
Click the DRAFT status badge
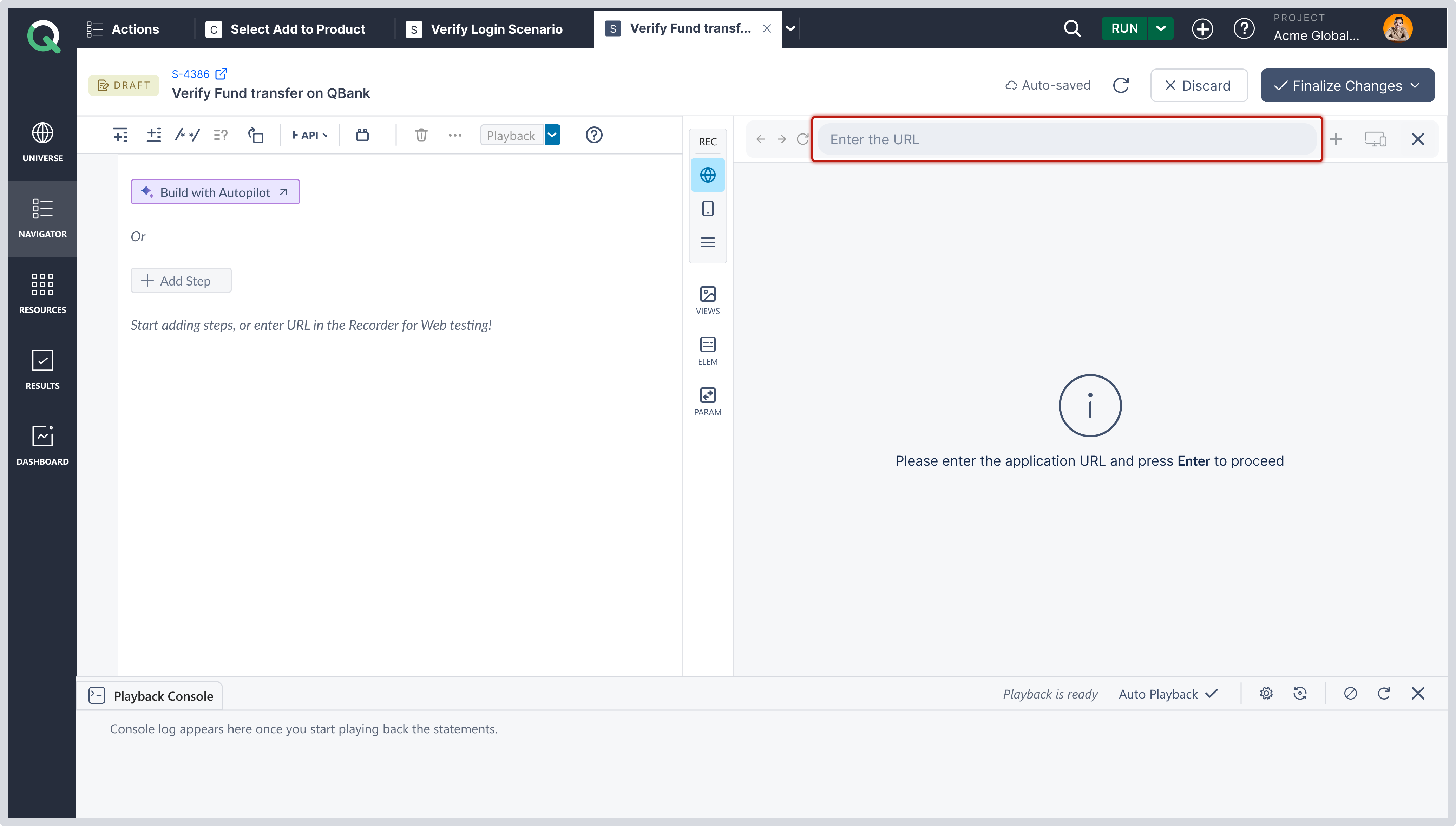click(x=124, y=85)
